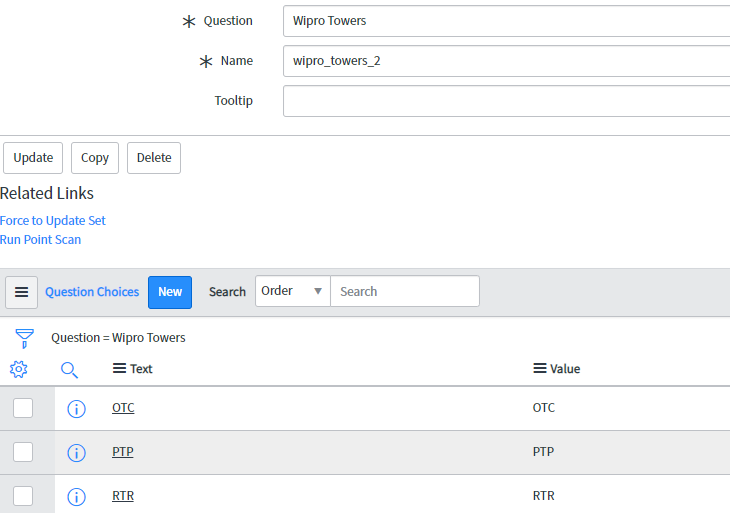
Task: Select the RTR value cell
Action: (544, 496)
